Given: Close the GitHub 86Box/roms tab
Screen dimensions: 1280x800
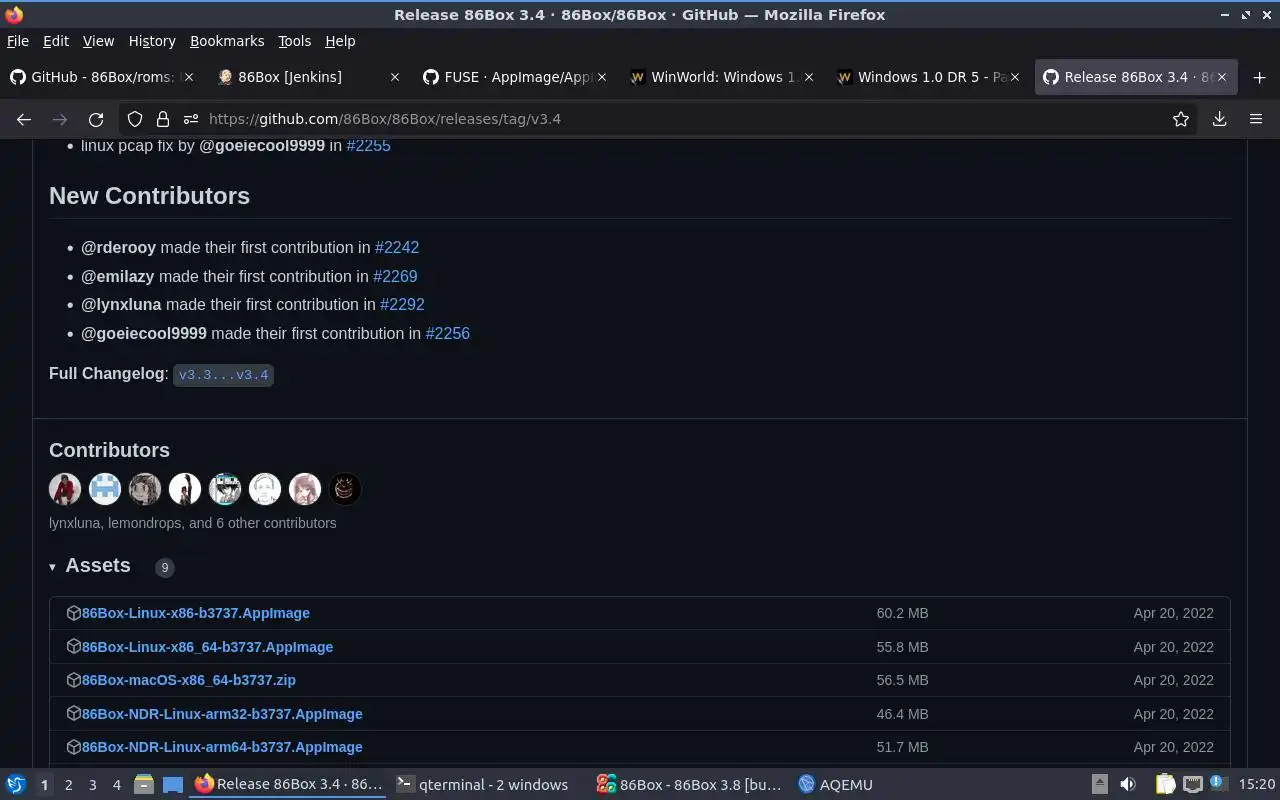Looking at the screenshot, I should click(190, 77).
